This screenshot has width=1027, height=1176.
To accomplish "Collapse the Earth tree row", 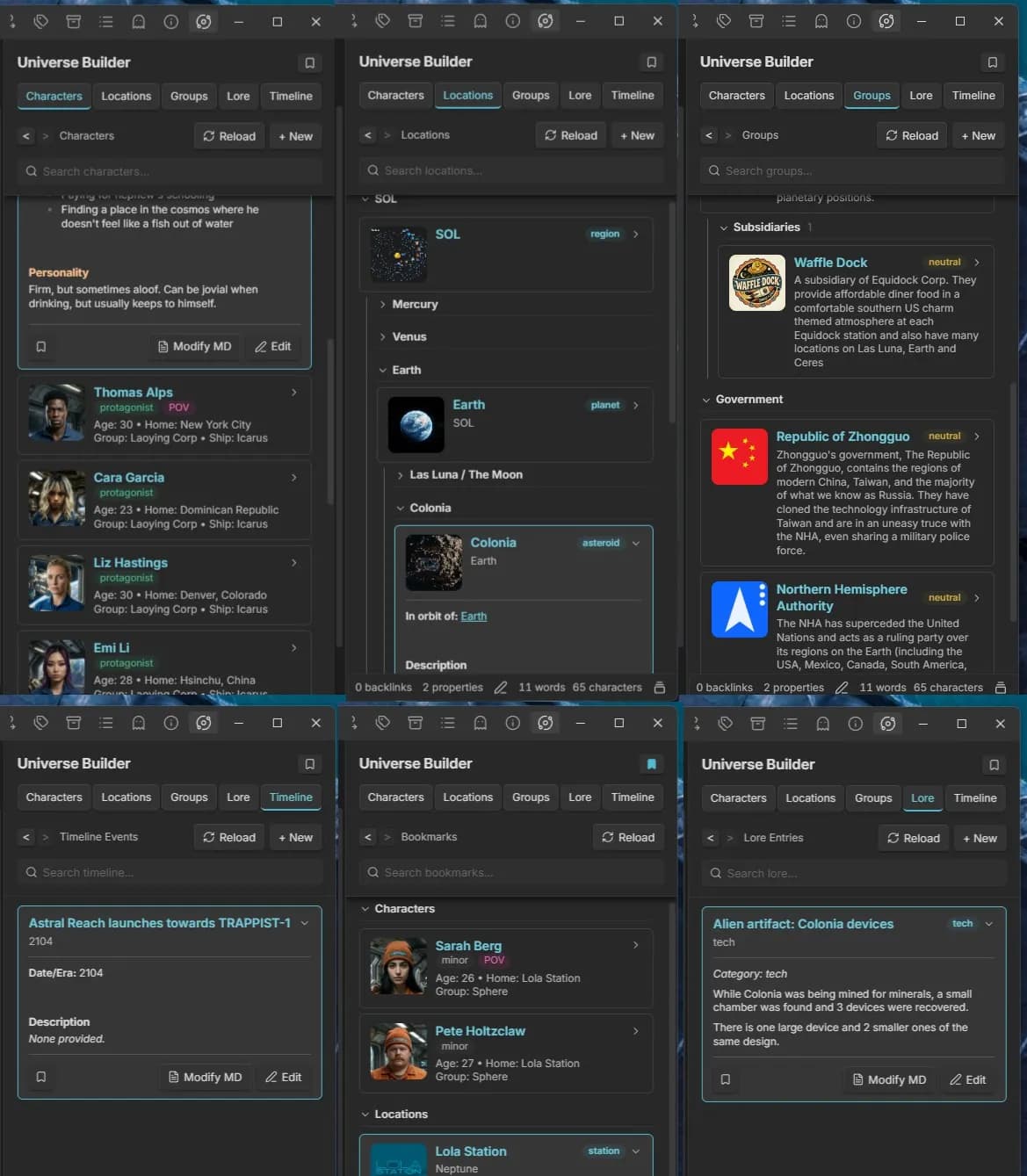I will coord(382,371).
